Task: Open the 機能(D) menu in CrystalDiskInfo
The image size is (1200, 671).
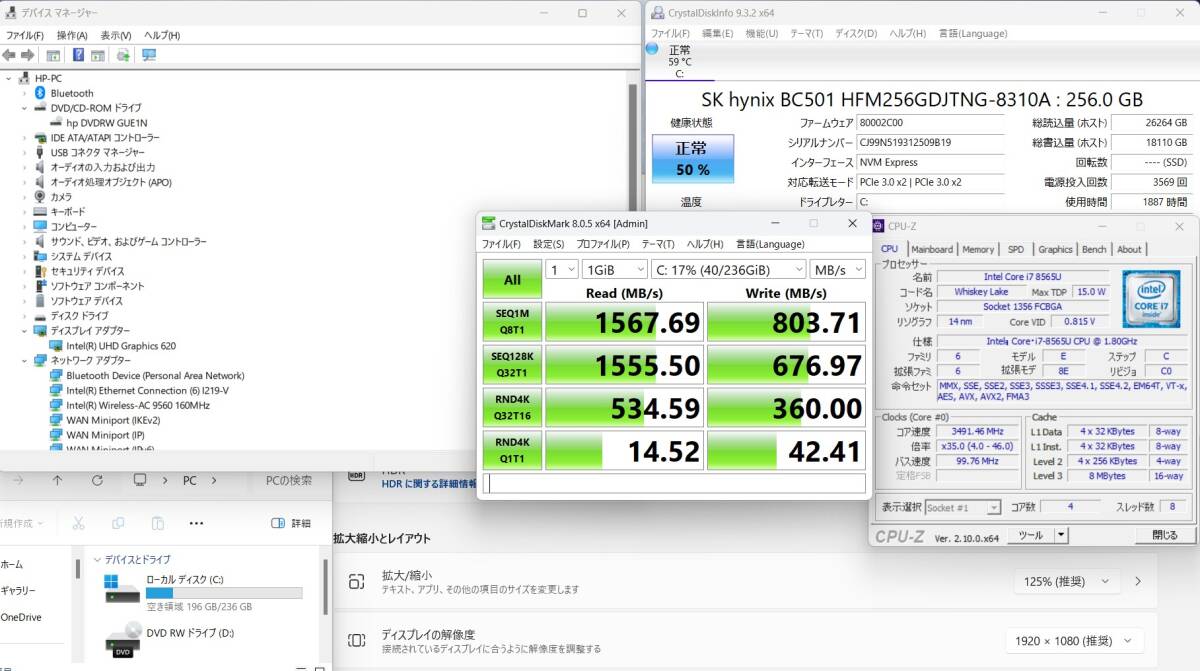Action: pyautogui.click(x=762, y=33)
